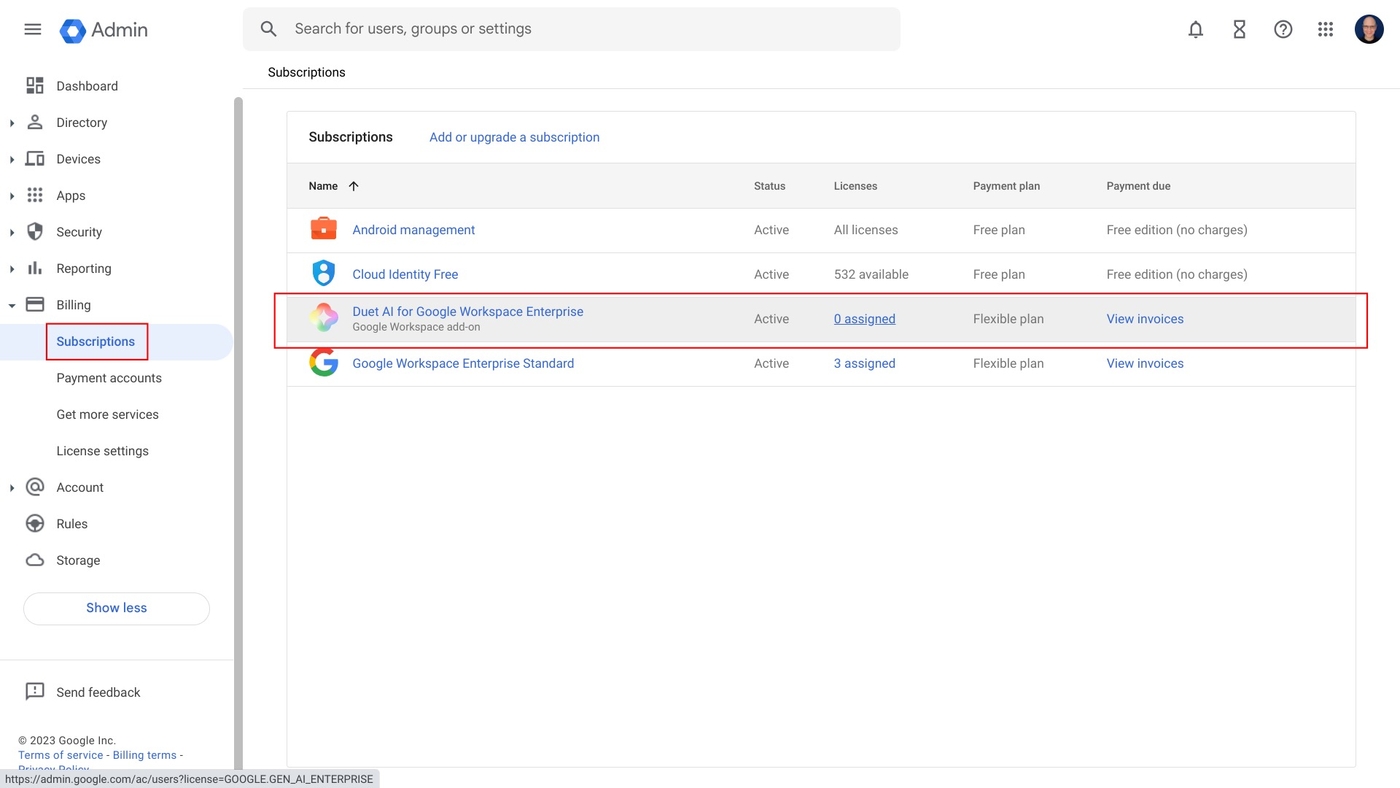Click Add or upgrade a subscription

click(514, 137)
